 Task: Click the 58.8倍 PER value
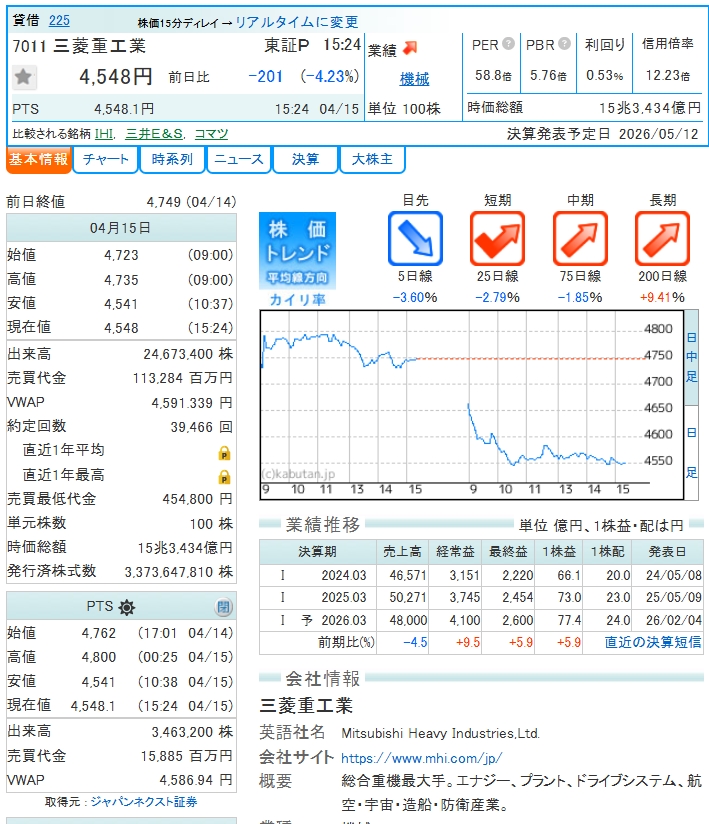pyautogui.click(x=493, y=76)
